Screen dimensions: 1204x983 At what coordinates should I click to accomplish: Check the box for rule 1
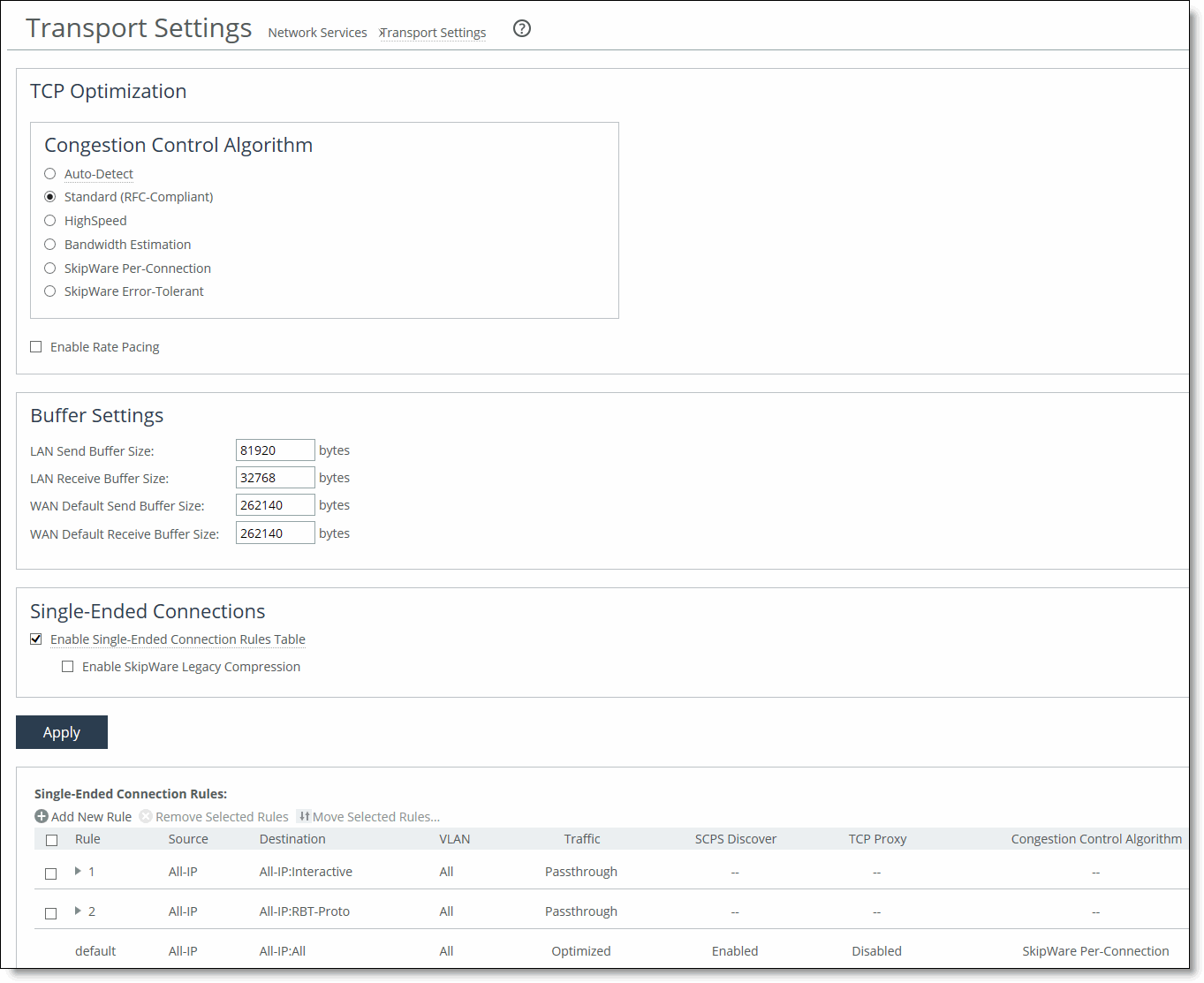(51, 873)
